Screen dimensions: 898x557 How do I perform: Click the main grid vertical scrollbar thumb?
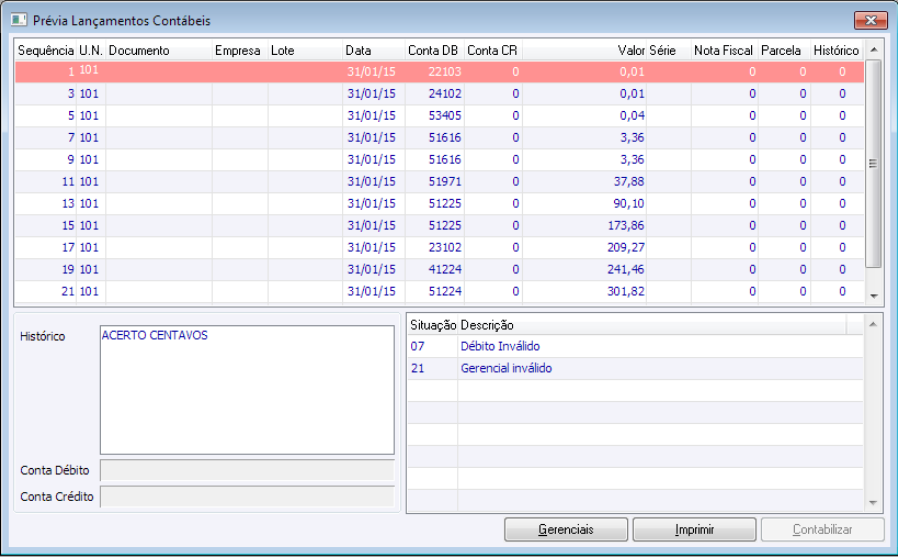[x=873, y=163]
